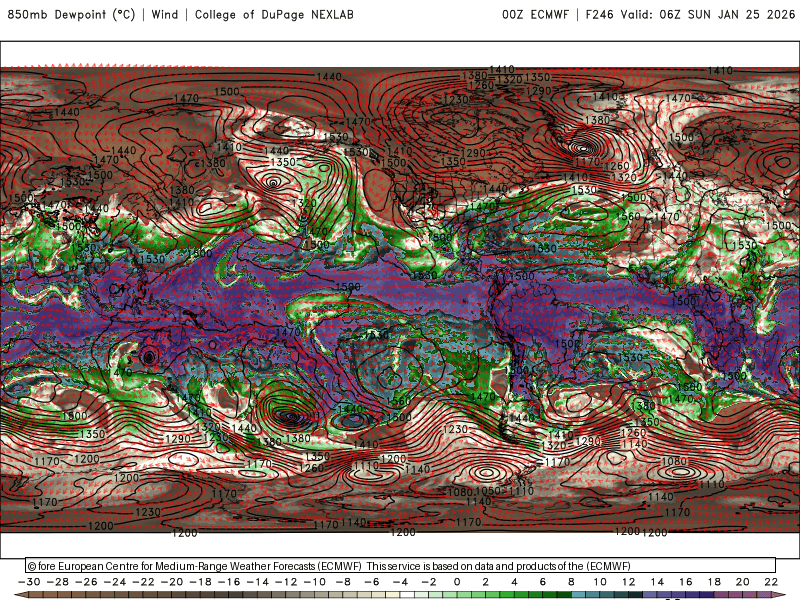This screenshot has height=600, width=800.
Task: Click the "-2" colorbar scale value
Action: point(429,582)
